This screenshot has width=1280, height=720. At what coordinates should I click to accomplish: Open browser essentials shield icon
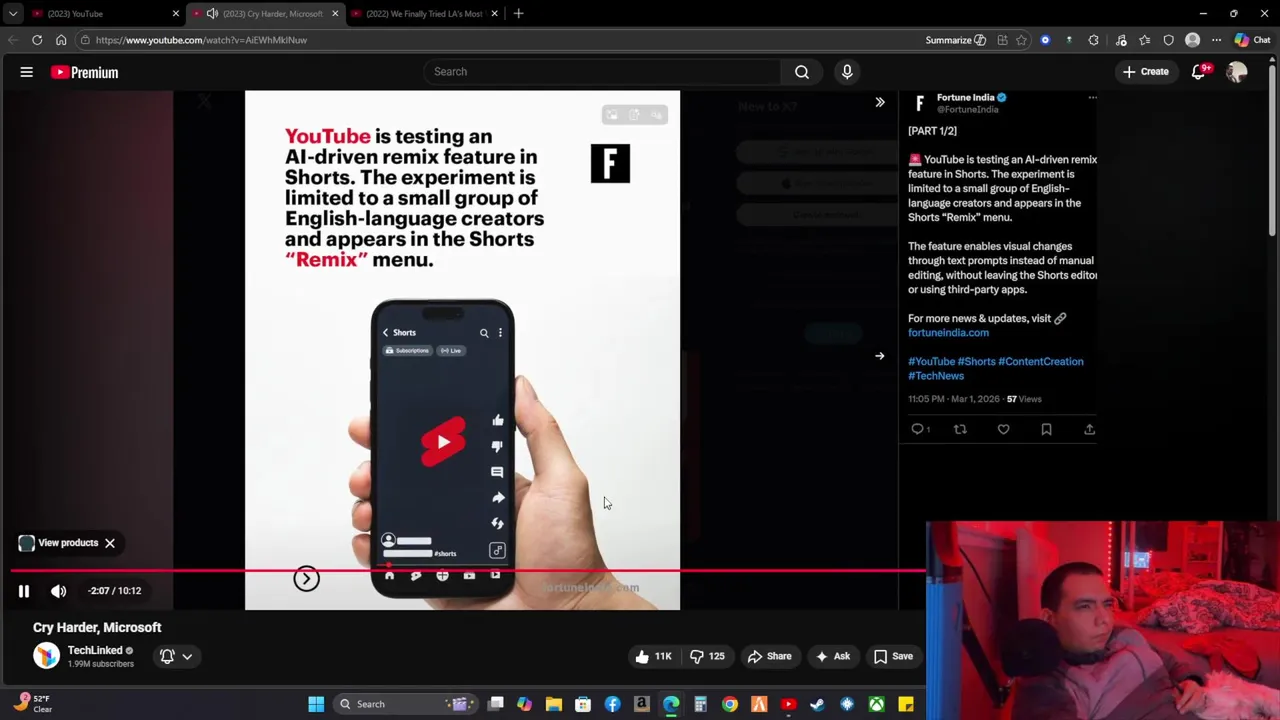pos(1168,40)
